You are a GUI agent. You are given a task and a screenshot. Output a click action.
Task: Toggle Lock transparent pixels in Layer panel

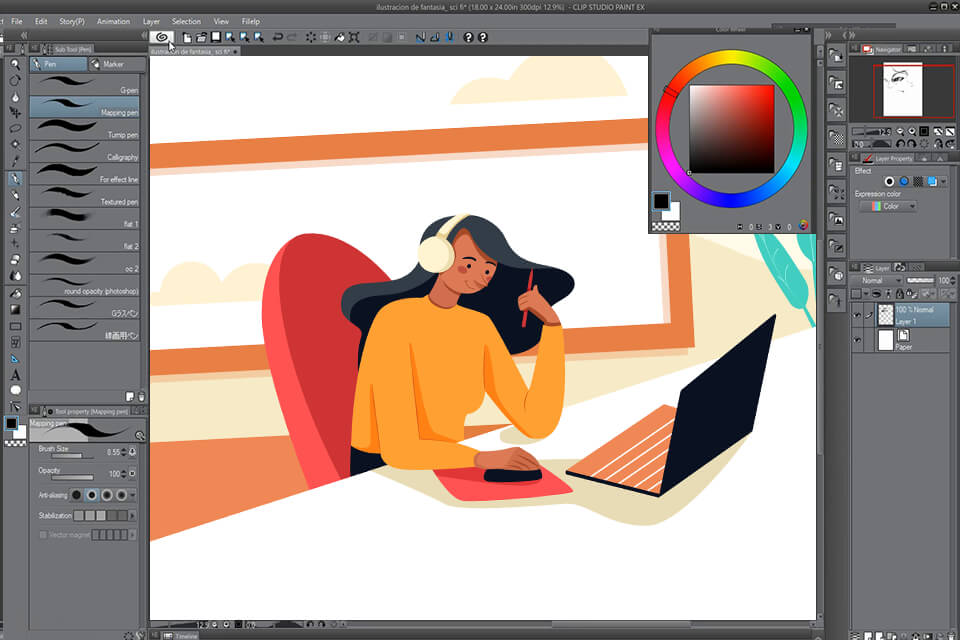click(x=910, y=295)
